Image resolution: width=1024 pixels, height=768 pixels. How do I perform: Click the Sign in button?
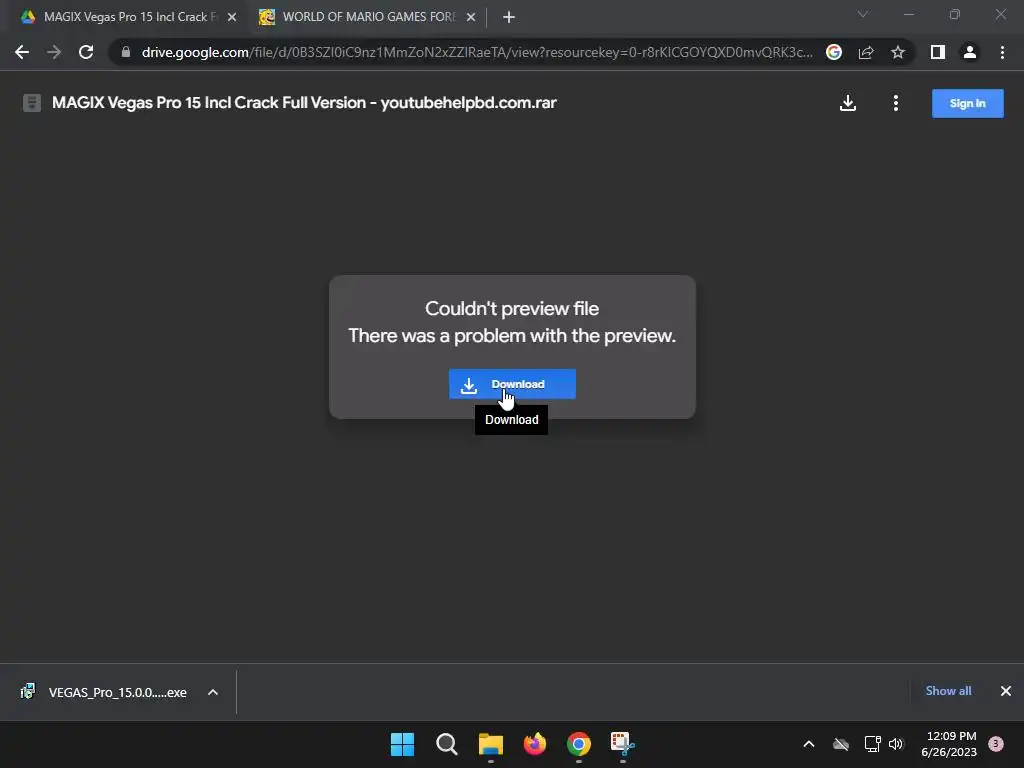[967, 103]
